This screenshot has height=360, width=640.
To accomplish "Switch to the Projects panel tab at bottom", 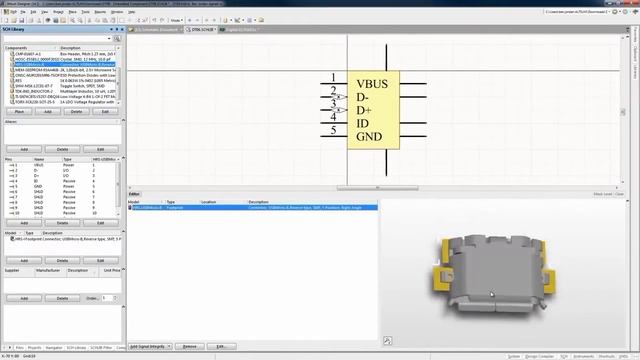I will (x=34, y=348).
